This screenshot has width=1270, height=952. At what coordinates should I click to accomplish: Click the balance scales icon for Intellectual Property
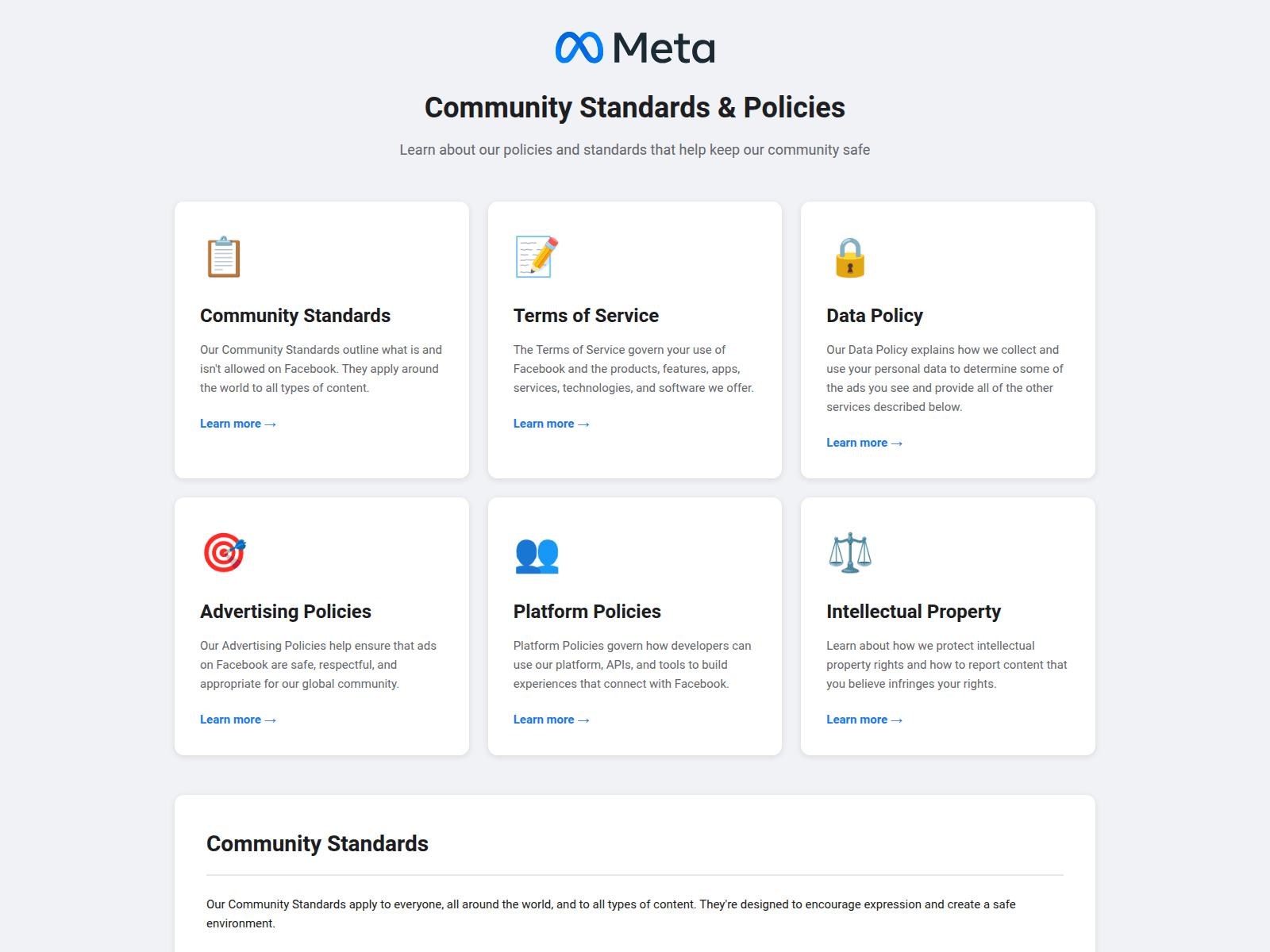tap(850, 553)
